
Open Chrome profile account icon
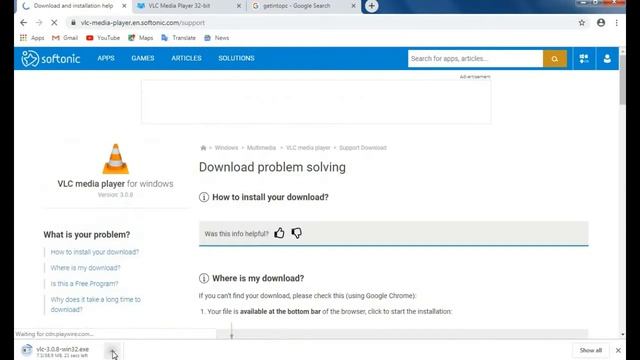pos(601,23)
